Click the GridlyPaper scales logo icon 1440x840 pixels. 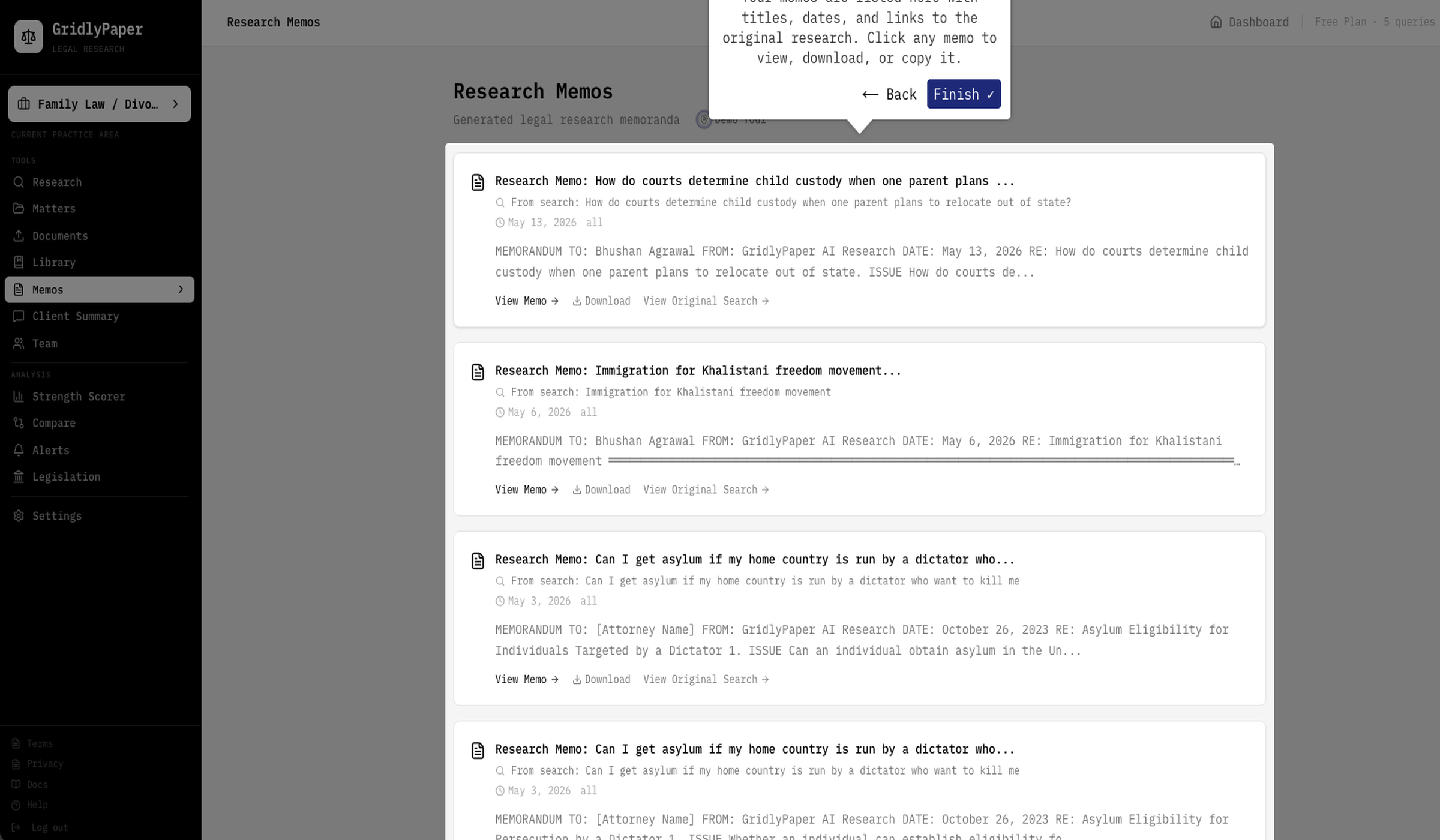[x=28, y=37]
